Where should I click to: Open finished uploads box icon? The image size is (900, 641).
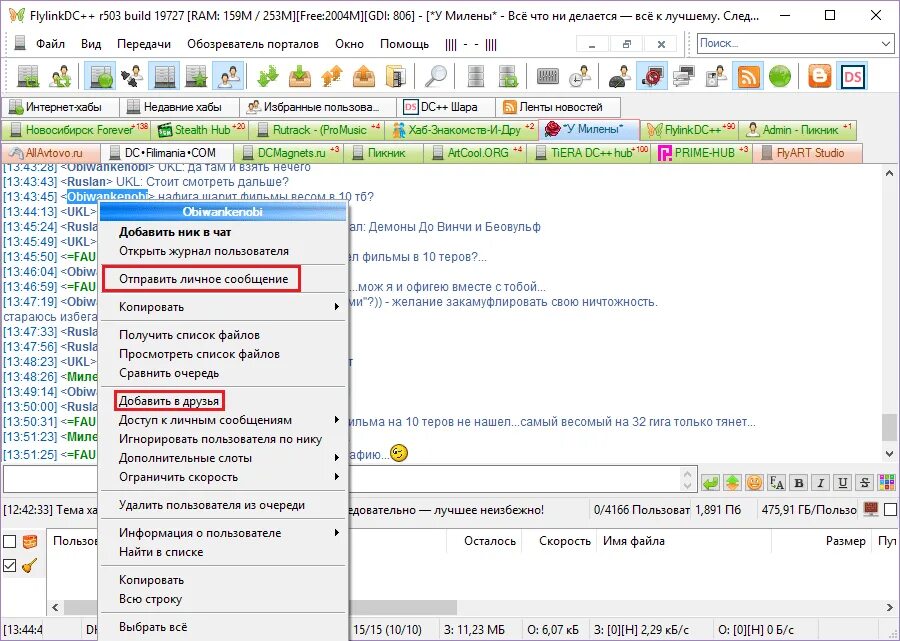363,76
